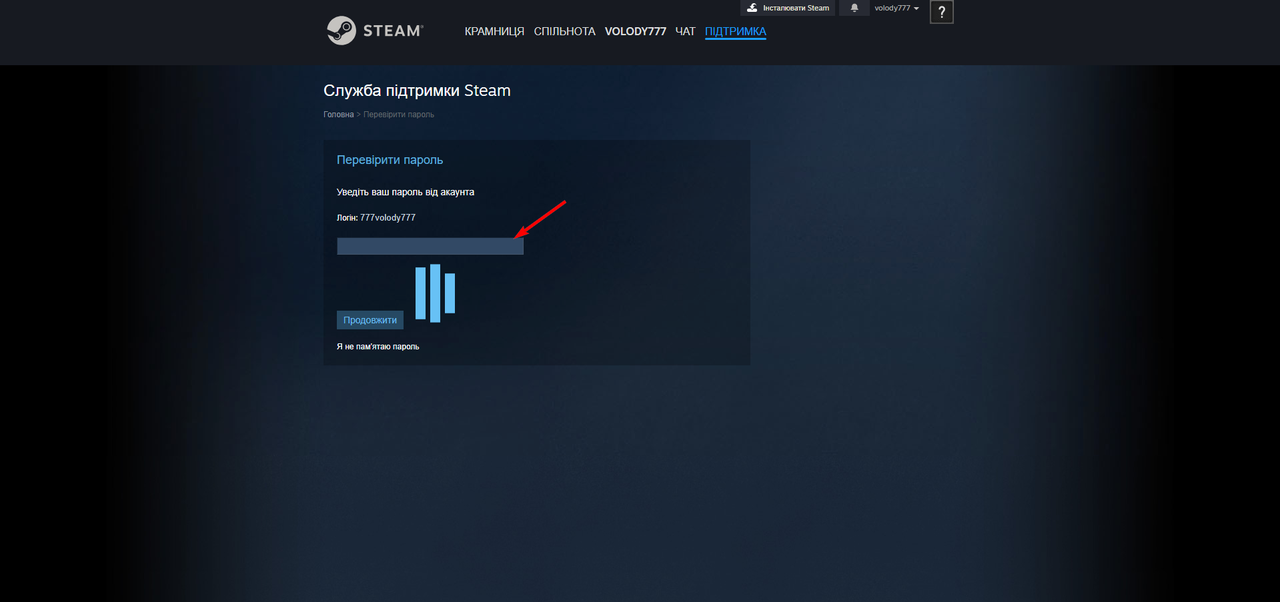Click the question mark help icon
This screenshot has width=1280, height=602.
(x=941, y=12)
